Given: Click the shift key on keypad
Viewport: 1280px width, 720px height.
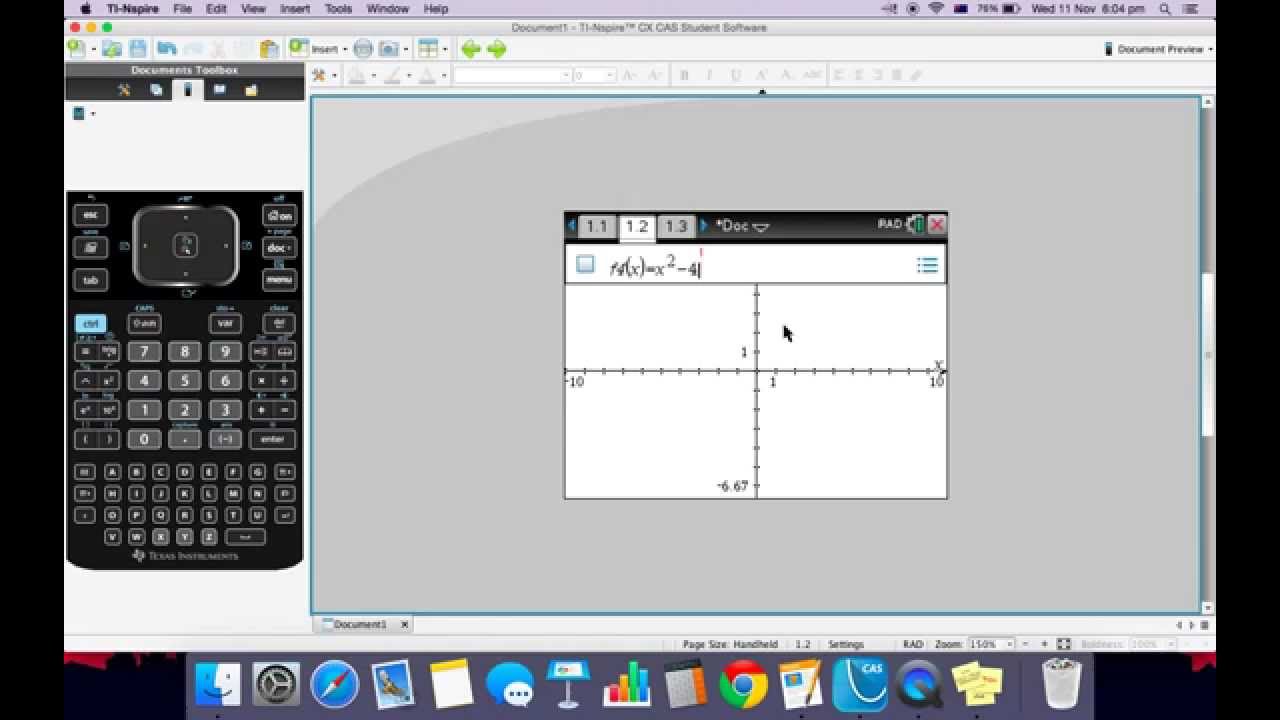Looking at the screenshot, I should (x=144, y=323).
